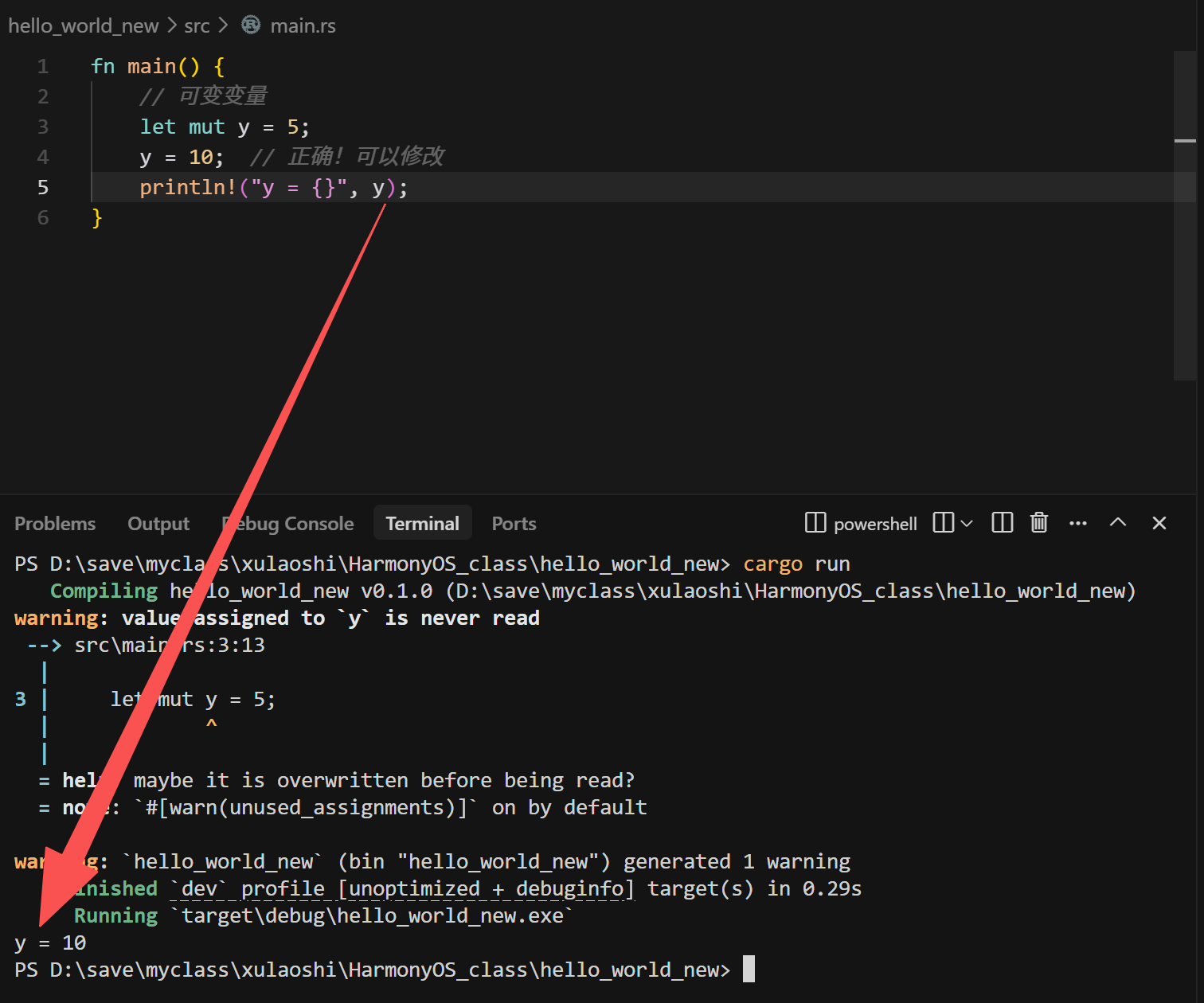Close the terminal panel
The image size is (1204, 1003).
pyautogui.click(x=1159, y=523)
